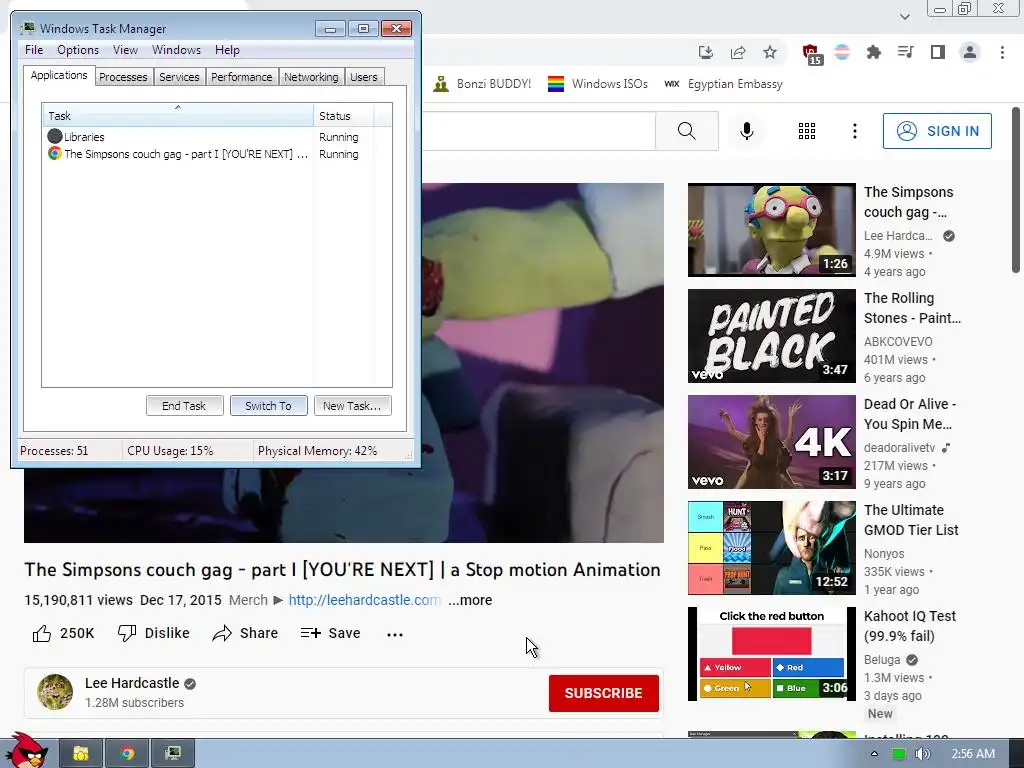Screen dimensions: 1024x768
Task: Open the Dead Or Alive 4K thumbnail
Action: [x=771, y=441]
